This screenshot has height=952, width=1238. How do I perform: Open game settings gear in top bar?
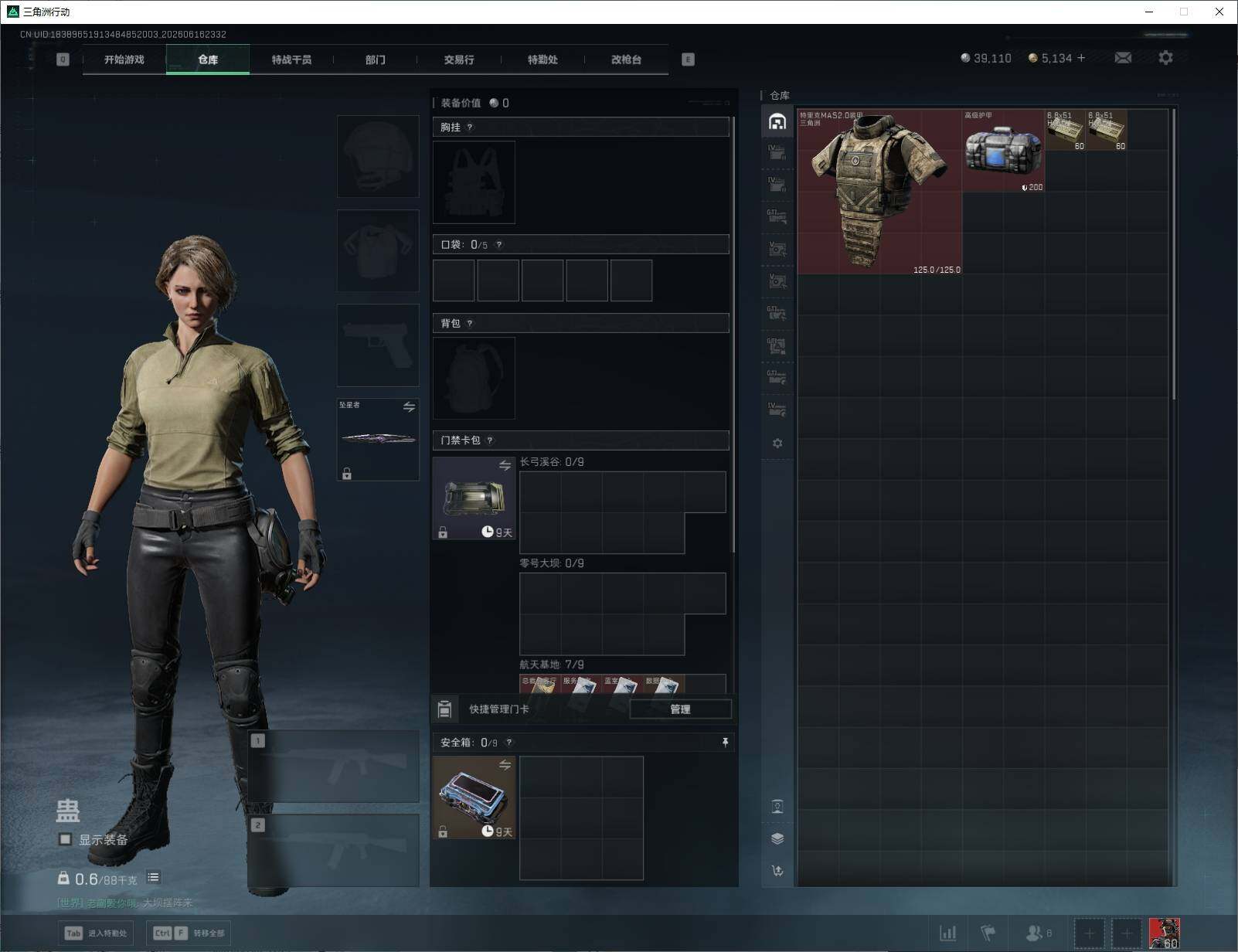coord(1165,58)
